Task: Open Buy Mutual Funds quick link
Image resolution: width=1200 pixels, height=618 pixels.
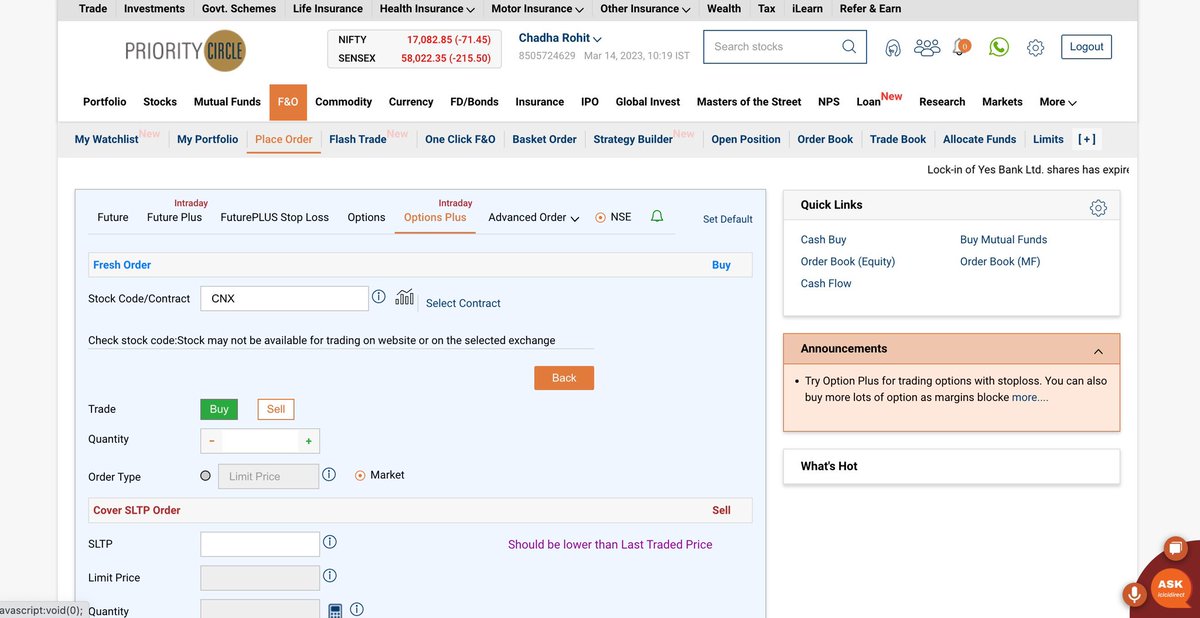Action: tap(1004, 240)
